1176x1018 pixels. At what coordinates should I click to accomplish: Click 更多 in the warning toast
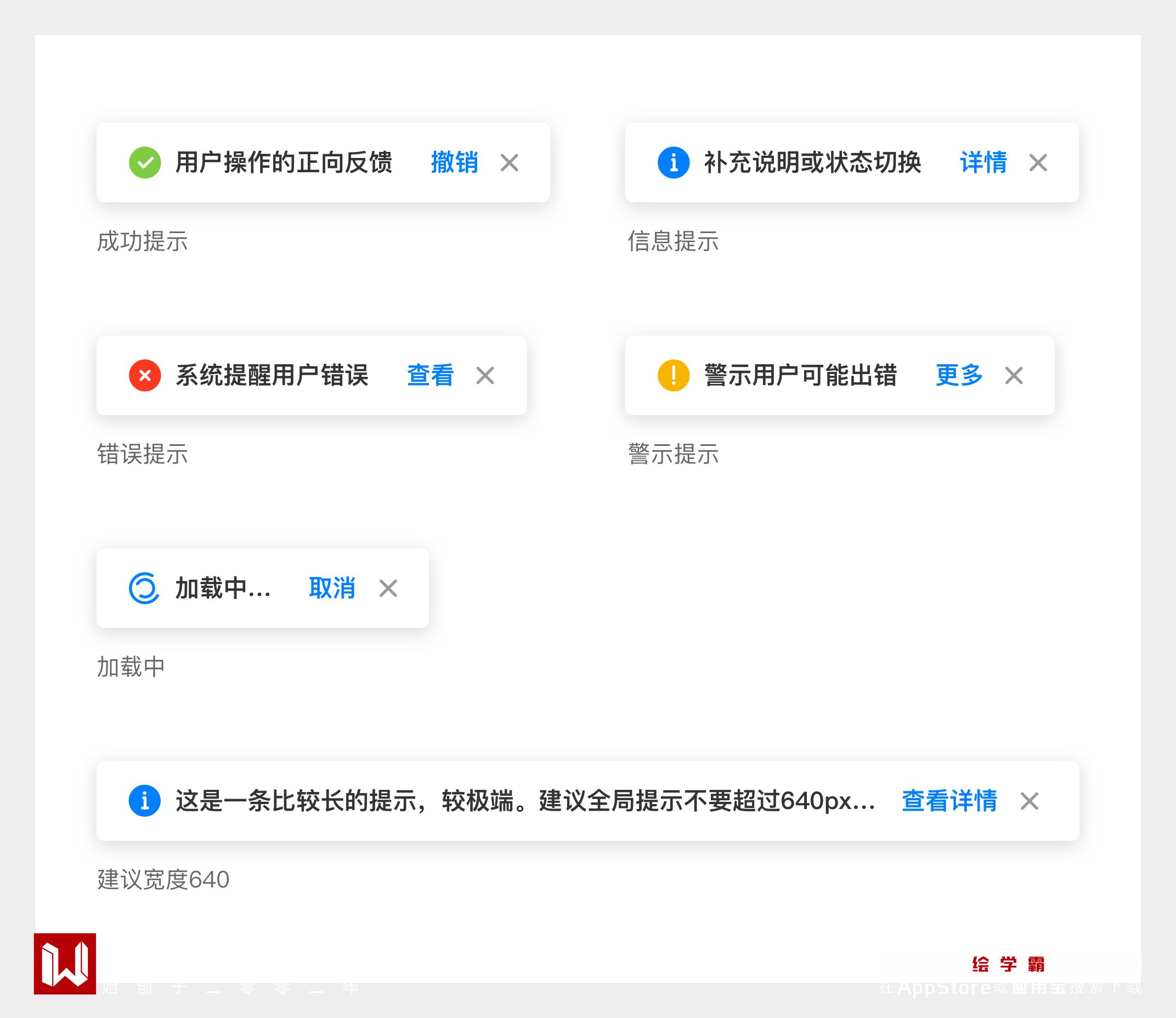[x=959, y=376]
